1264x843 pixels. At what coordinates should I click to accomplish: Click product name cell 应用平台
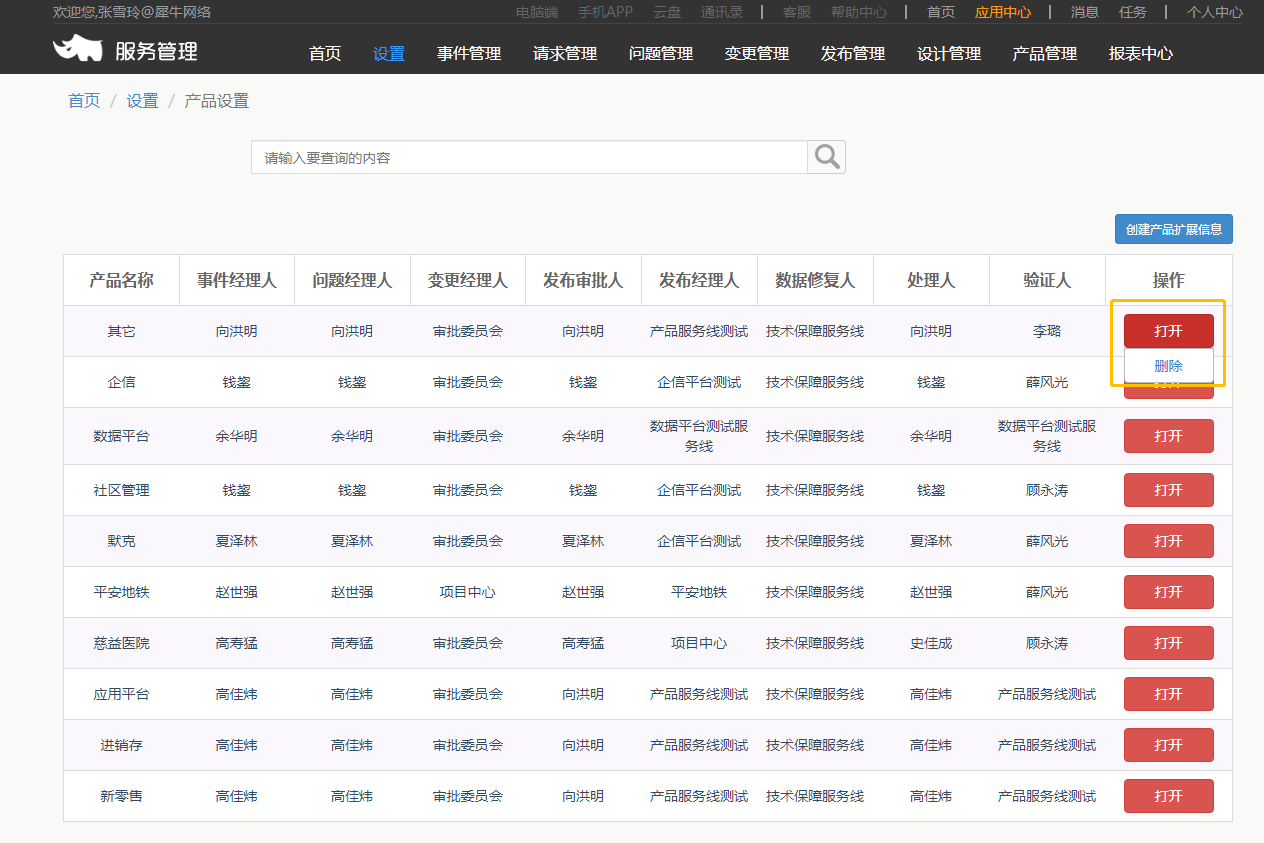tap(121, 694)
